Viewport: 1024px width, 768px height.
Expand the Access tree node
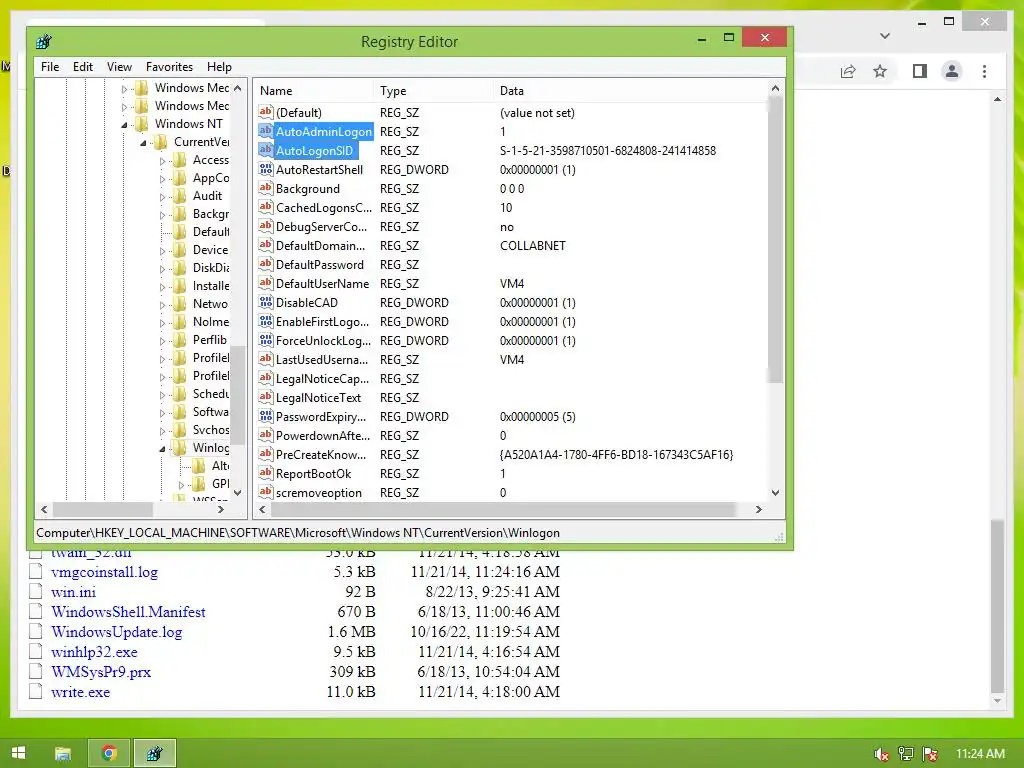coord(163,161)
